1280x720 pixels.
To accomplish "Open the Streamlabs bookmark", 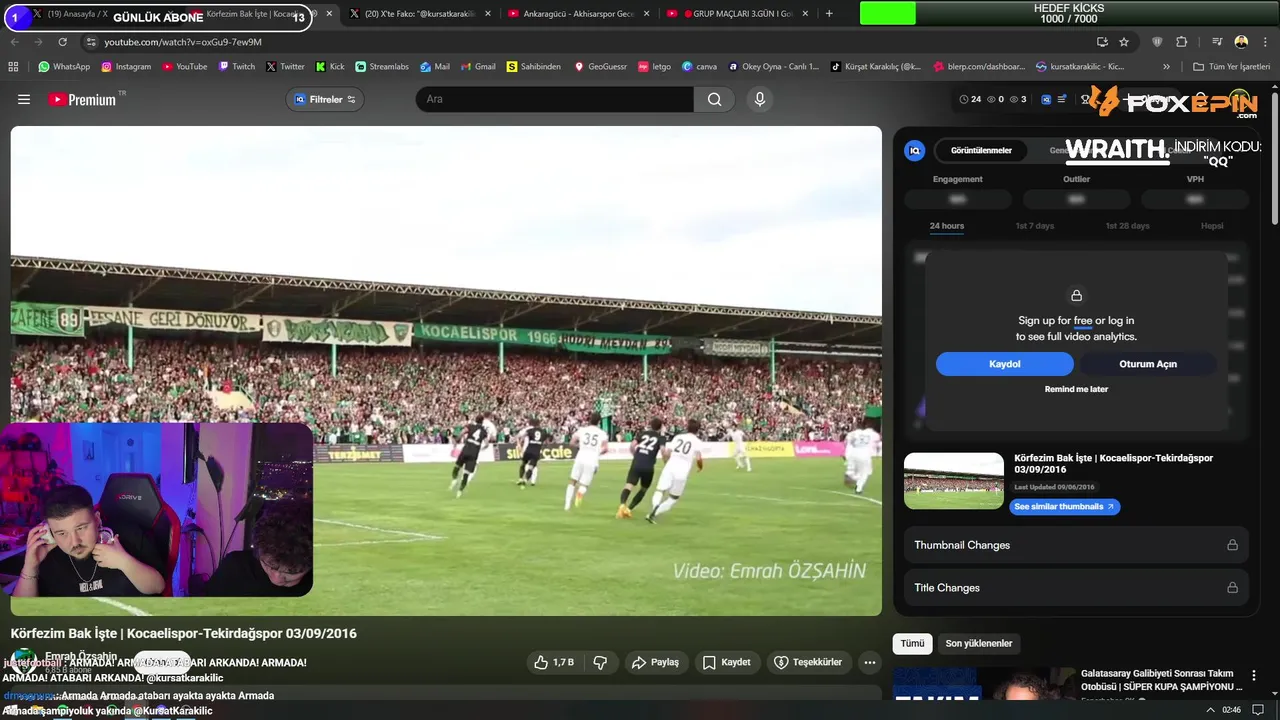I will [x=382, y=66].
